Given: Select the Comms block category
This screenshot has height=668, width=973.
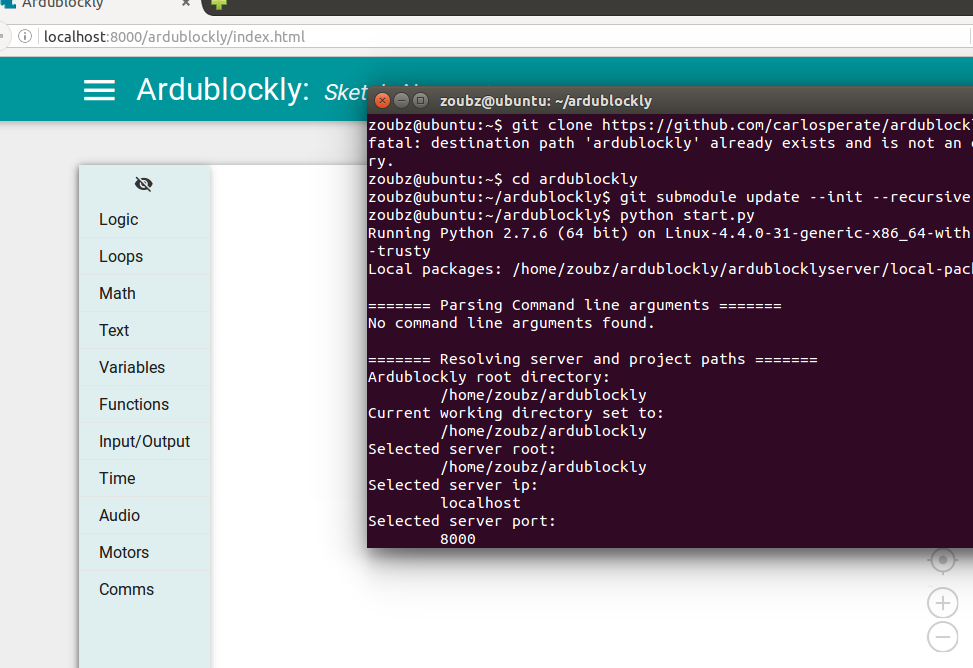Looking at the screenshot, I should [x=144, y=589].
